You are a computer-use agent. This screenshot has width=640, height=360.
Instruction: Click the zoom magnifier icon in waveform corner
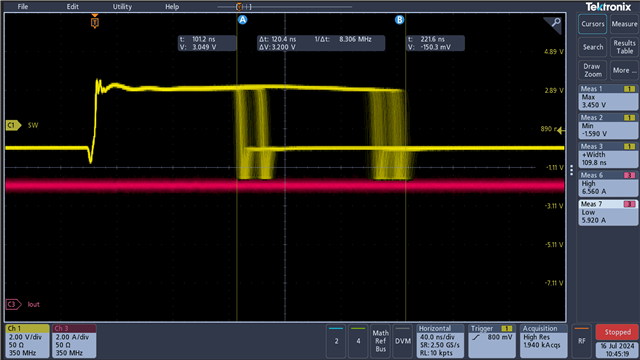[554, 24]
